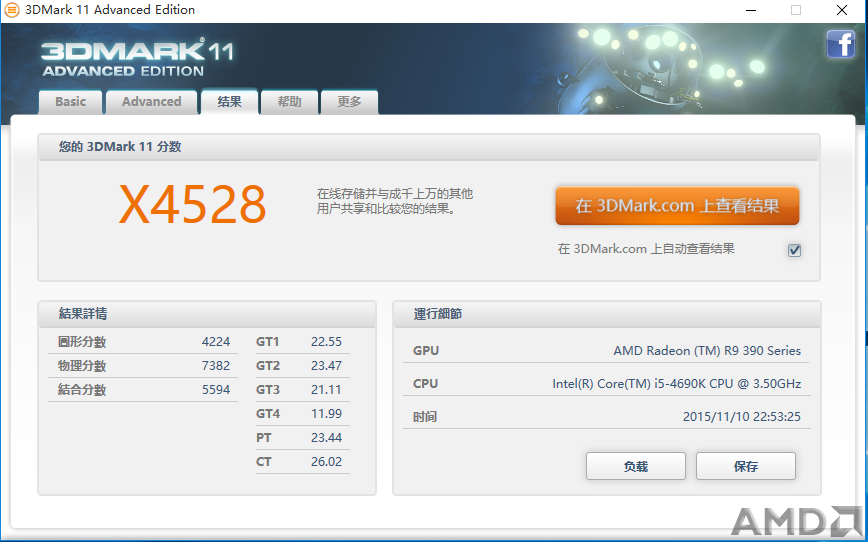This screenshot has width=868, height=542.
Task: Maximize the 3DMark 11 window
Action: [796, 10]
